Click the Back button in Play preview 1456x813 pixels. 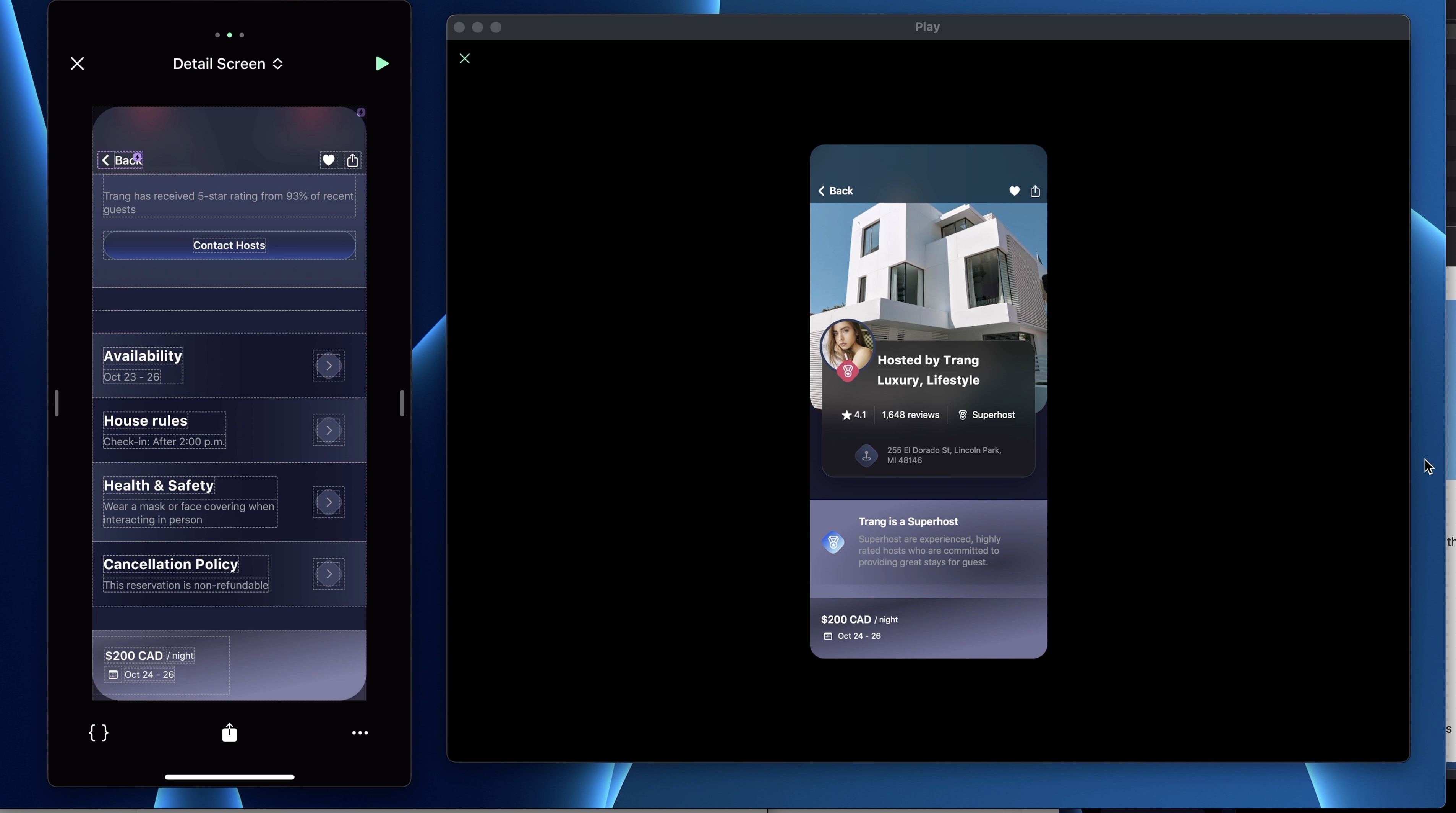(x=835, y=191)
